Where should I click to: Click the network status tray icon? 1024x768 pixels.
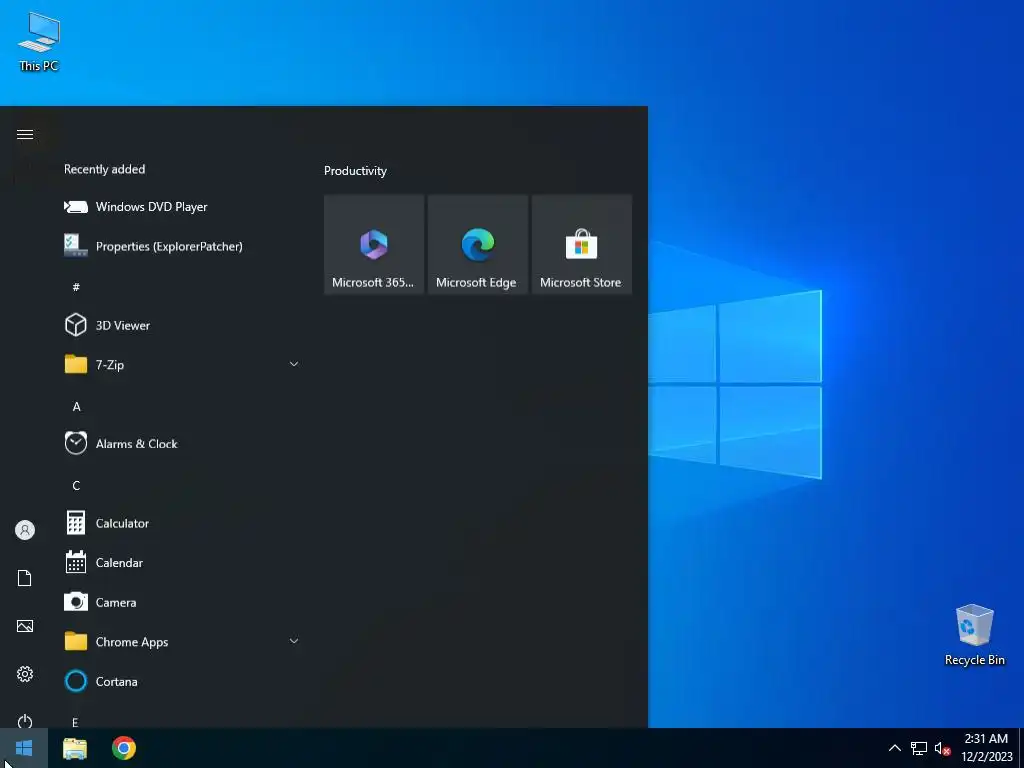click(919, 748)
